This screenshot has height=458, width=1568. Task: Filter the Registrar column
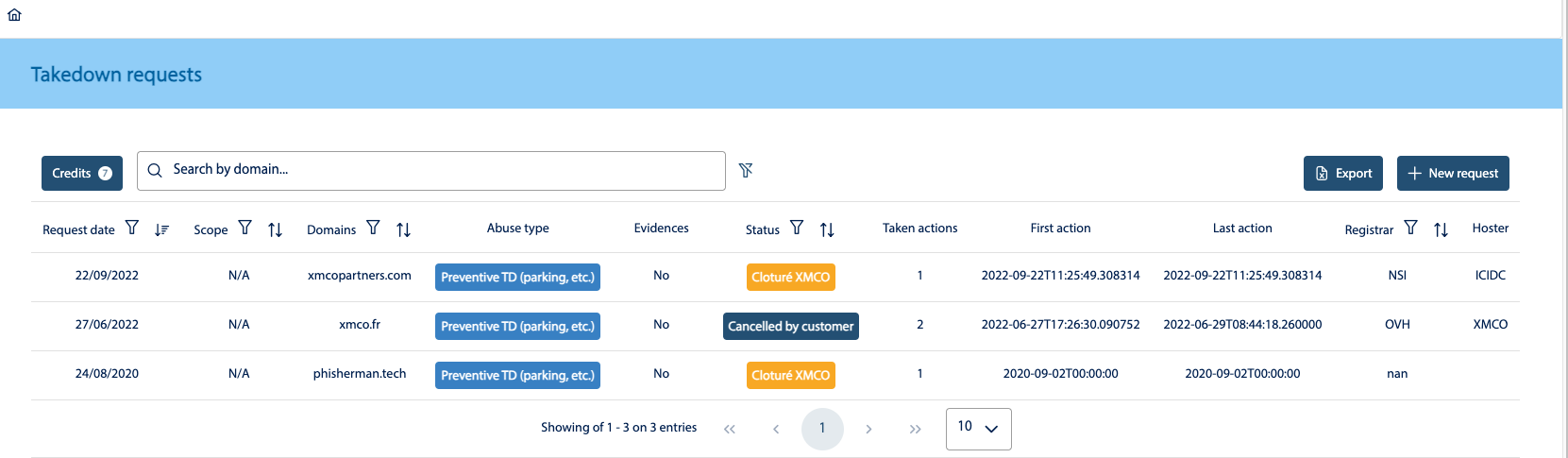point(1410,228)
